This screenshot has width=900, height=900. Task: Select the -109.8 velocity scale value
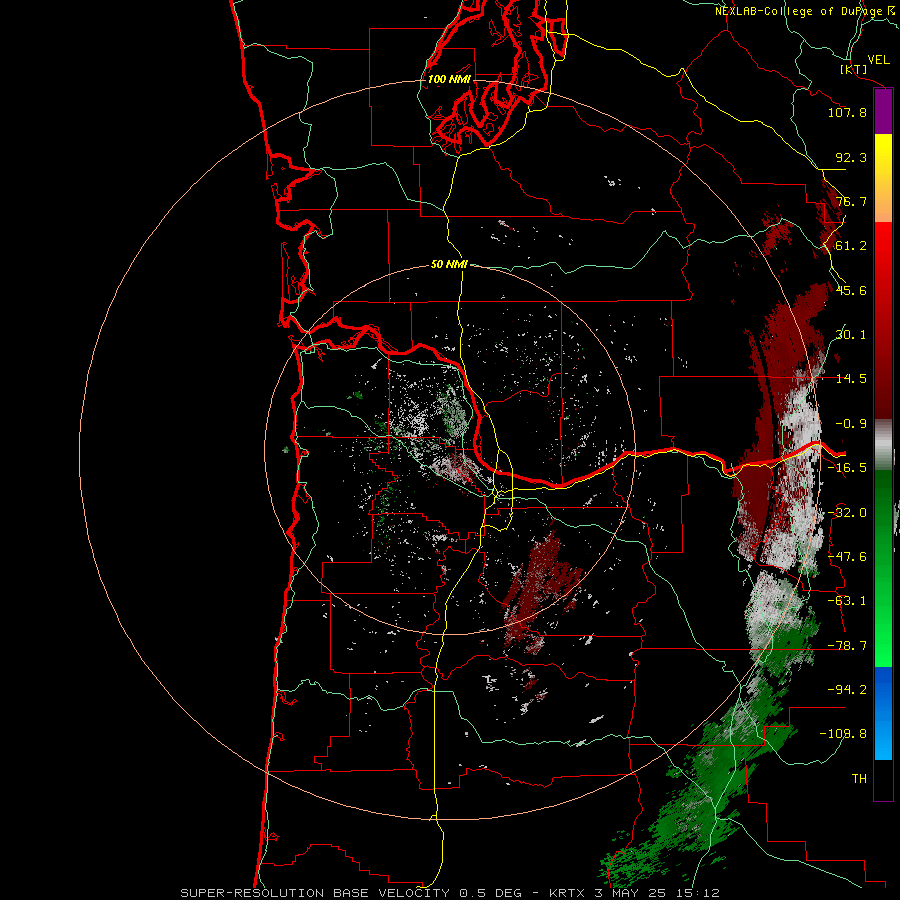[x=844, y=734]
